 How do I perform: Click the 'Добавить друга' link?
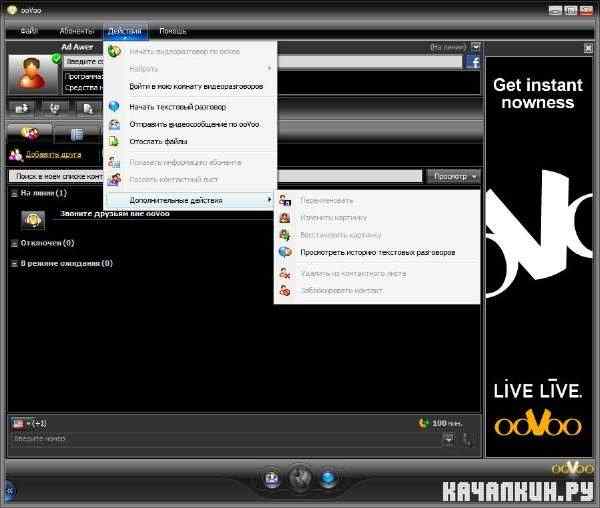click(x=53, y=155)
